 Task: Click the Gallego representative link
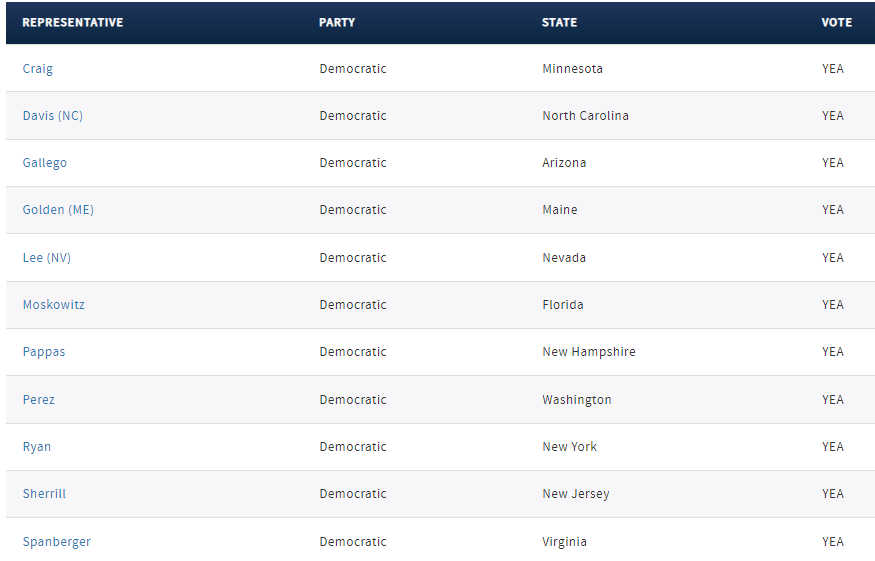click(45, 163)
